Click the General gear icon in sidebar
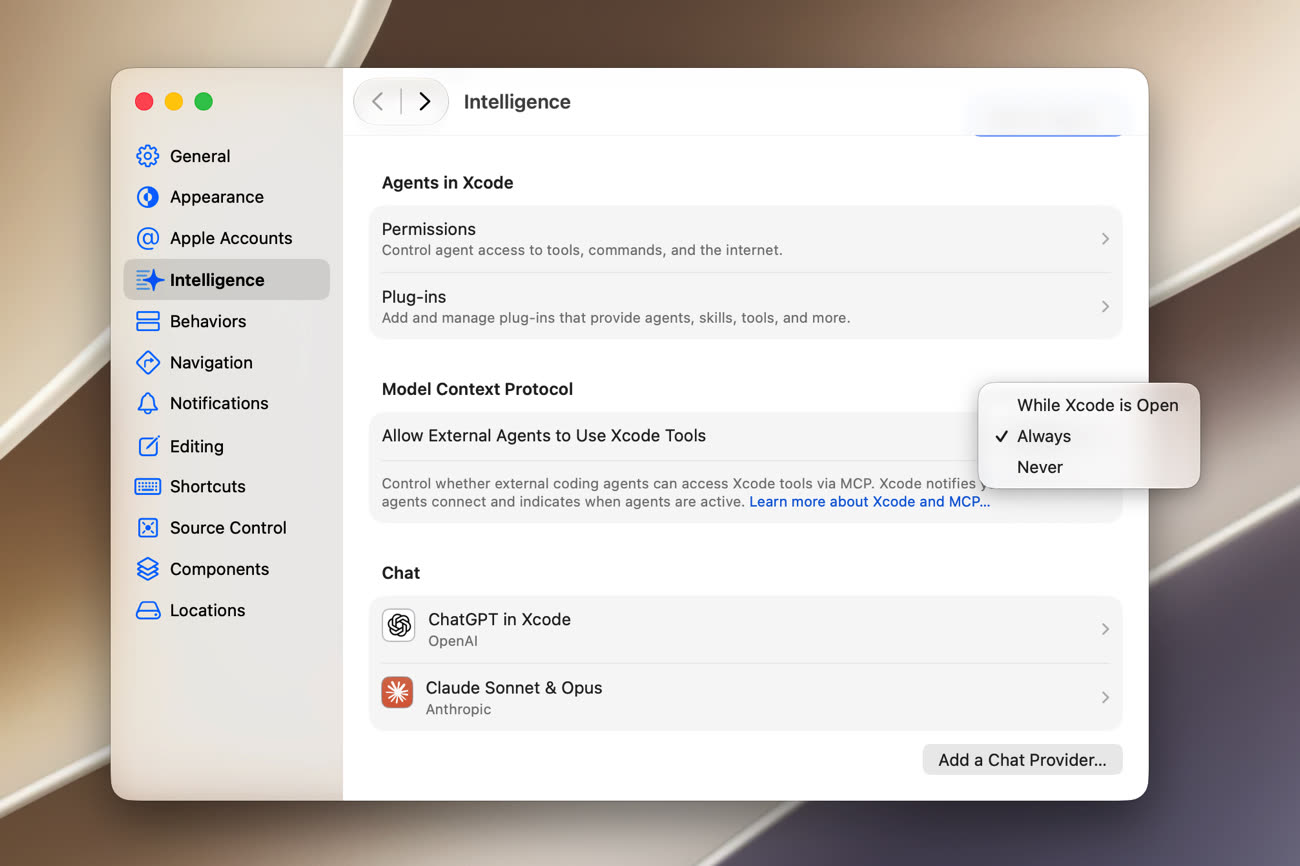The width and height of the screenshot is (1300, 866). [148, 156]
